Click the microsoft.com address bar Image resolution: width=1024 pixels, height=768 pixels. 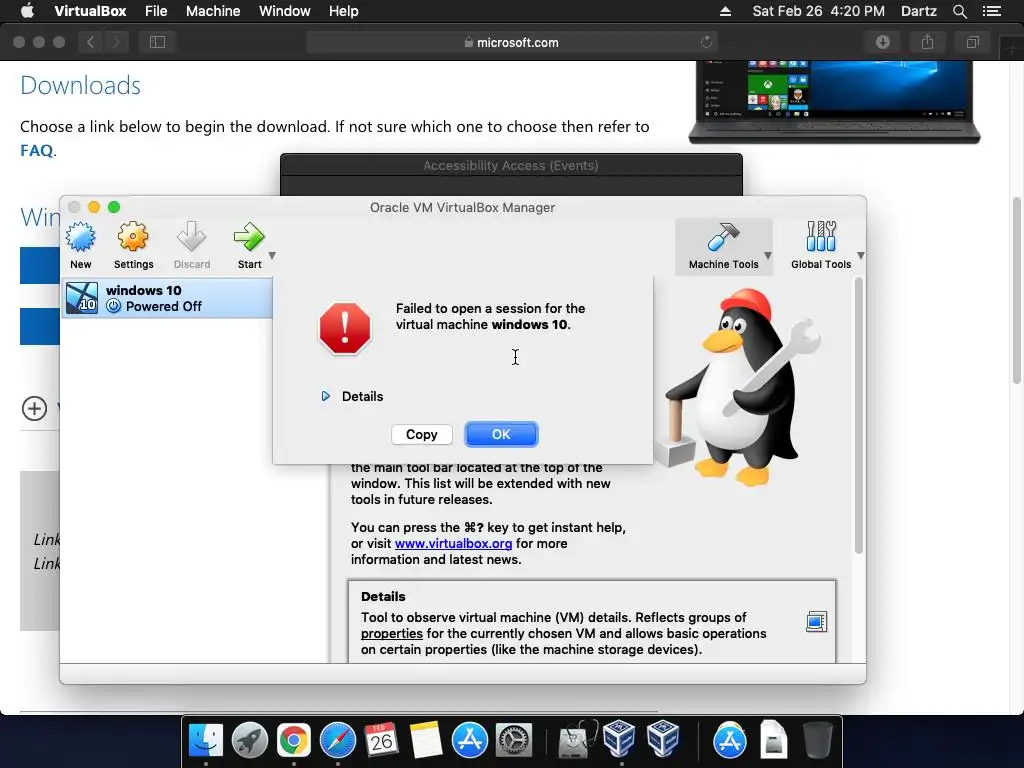pyautogui.click(x=511, y=42)
